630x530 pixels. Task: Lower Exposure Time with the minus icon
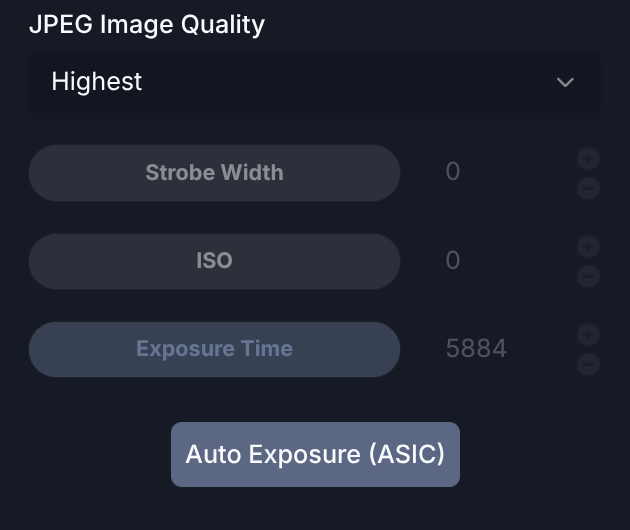(588, 364)
